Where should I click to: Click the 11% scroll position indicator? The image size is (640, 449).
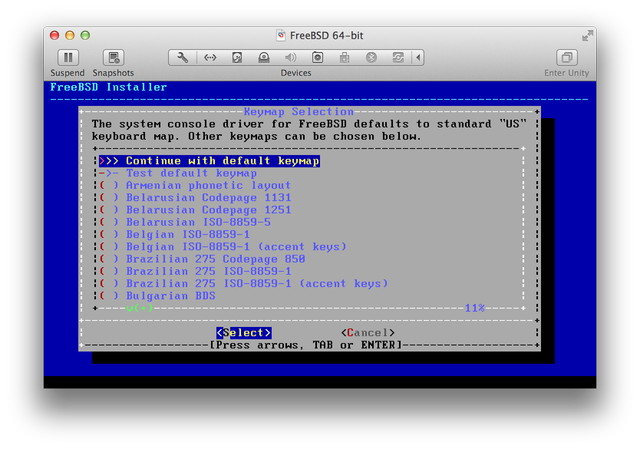point(475,308)
